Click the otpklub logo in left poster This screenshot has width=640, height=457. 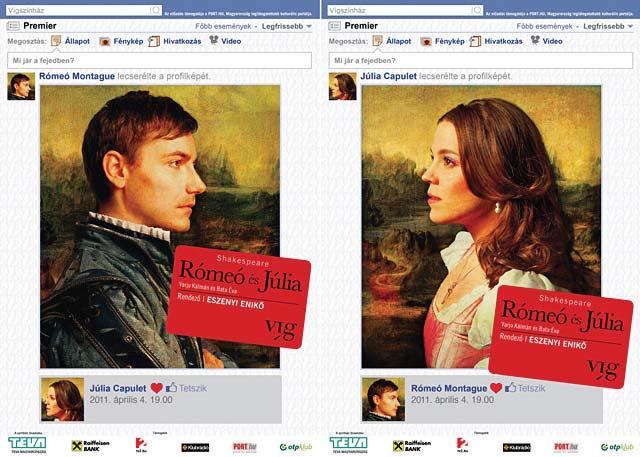point(296,447)
